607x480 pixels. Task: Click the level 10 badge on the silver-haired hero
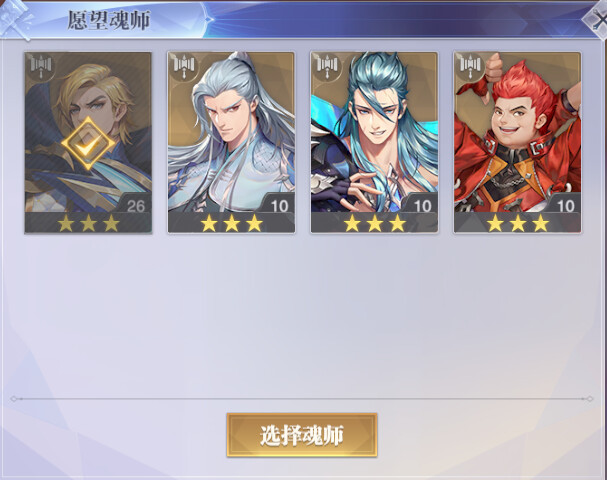pyautogui.click(x=279, y=204)
